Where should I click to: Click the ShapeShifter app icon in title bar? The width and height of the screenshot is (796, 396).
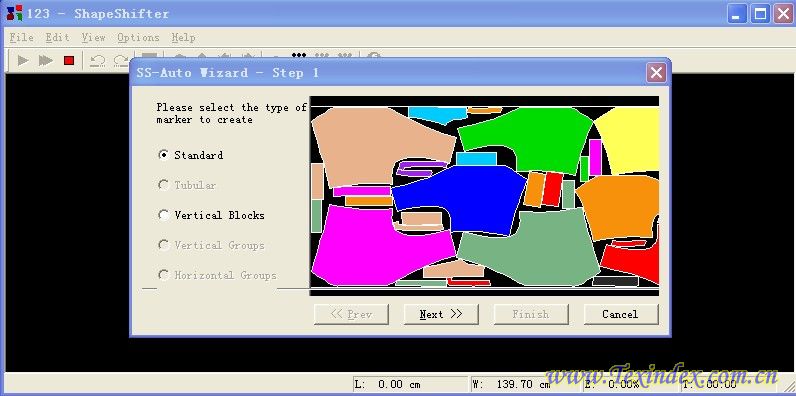pyautogui.click(x=14, y=12)
